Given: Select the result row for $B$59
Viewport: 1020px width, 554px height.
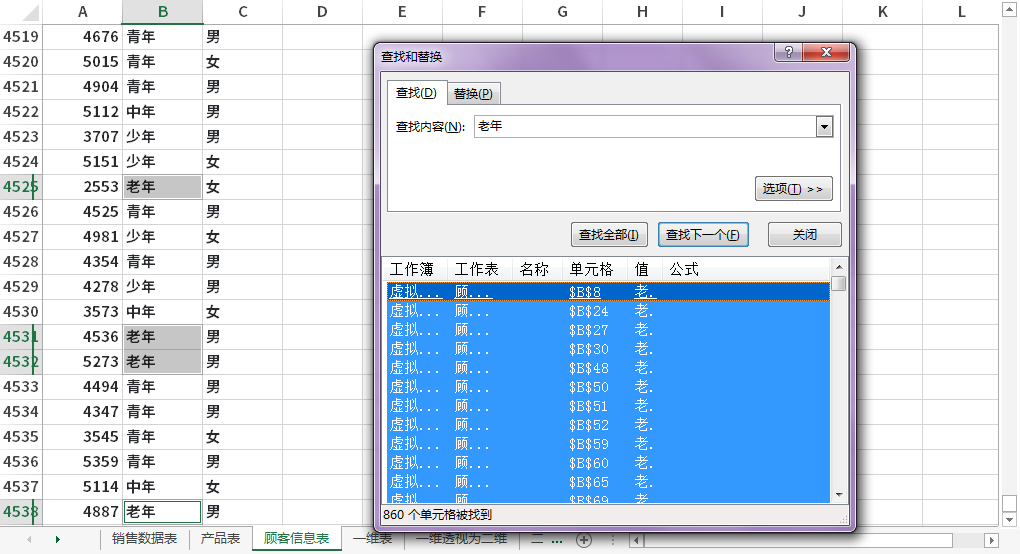Looking at the screenshot, I should click(x=608, y=444).
